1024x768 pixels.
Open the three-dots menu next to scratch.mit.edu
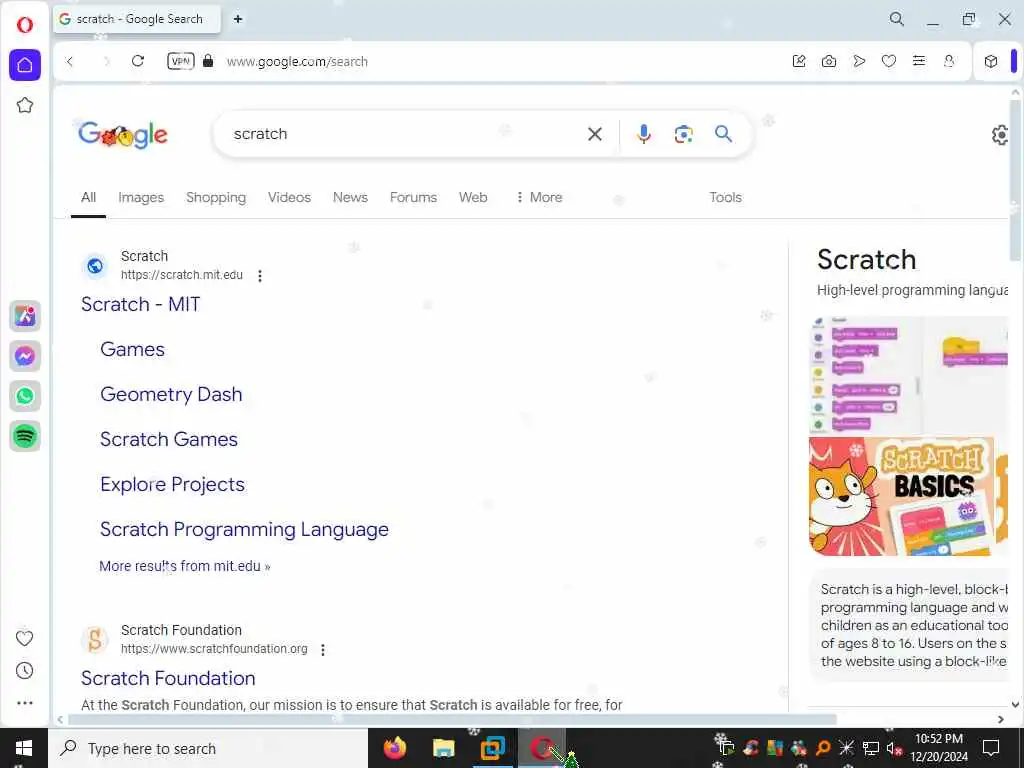coord(260,276)
